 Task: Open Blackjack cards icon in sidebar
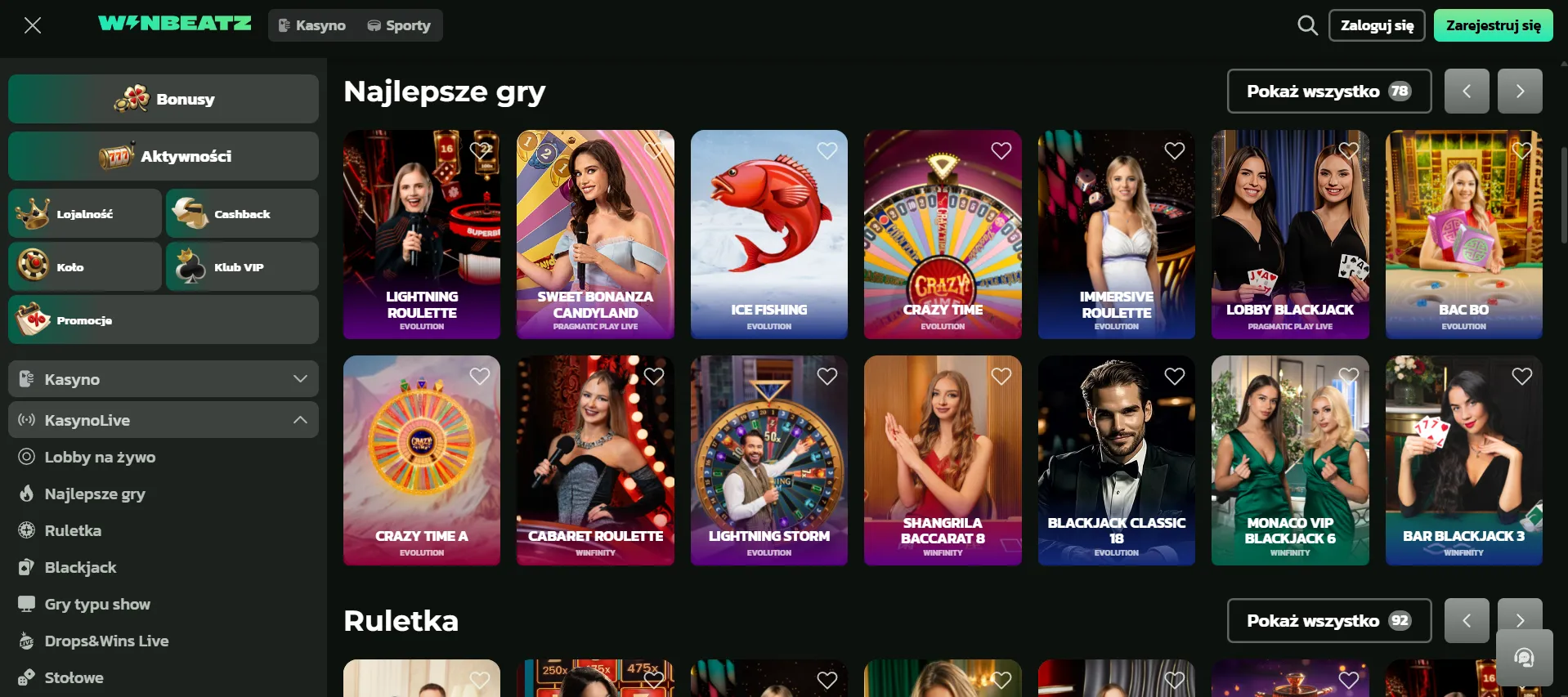pyautogui.click(x=27, y=567)
